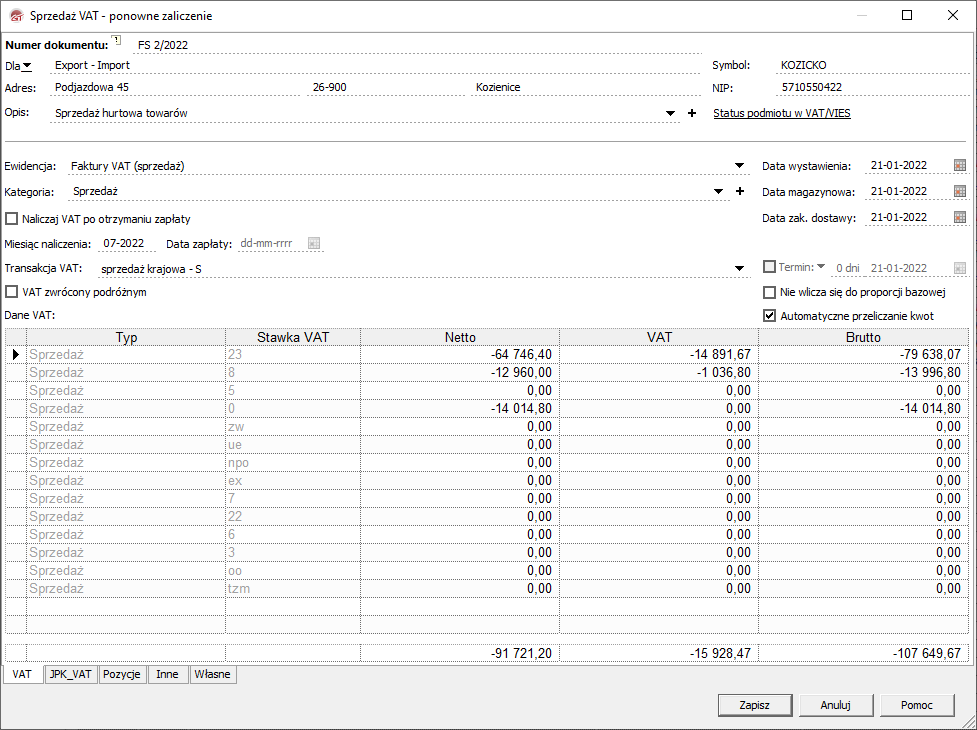Click the stawka cell 'npo'
The width and height of the screenshot is (977, 730).
(293, 463)
